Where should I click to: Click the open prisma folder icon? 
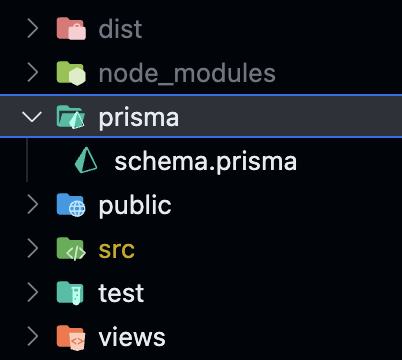[71, 117]
